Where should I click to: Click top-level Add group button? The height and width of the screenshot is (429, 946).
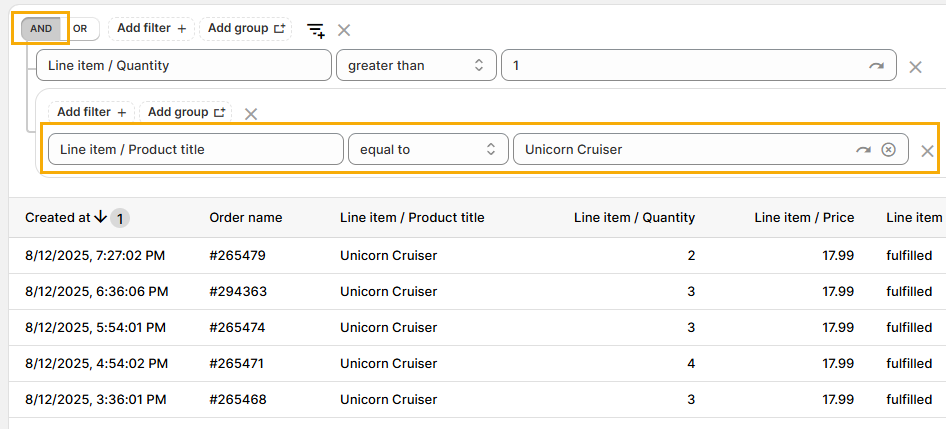click(245, 28)
